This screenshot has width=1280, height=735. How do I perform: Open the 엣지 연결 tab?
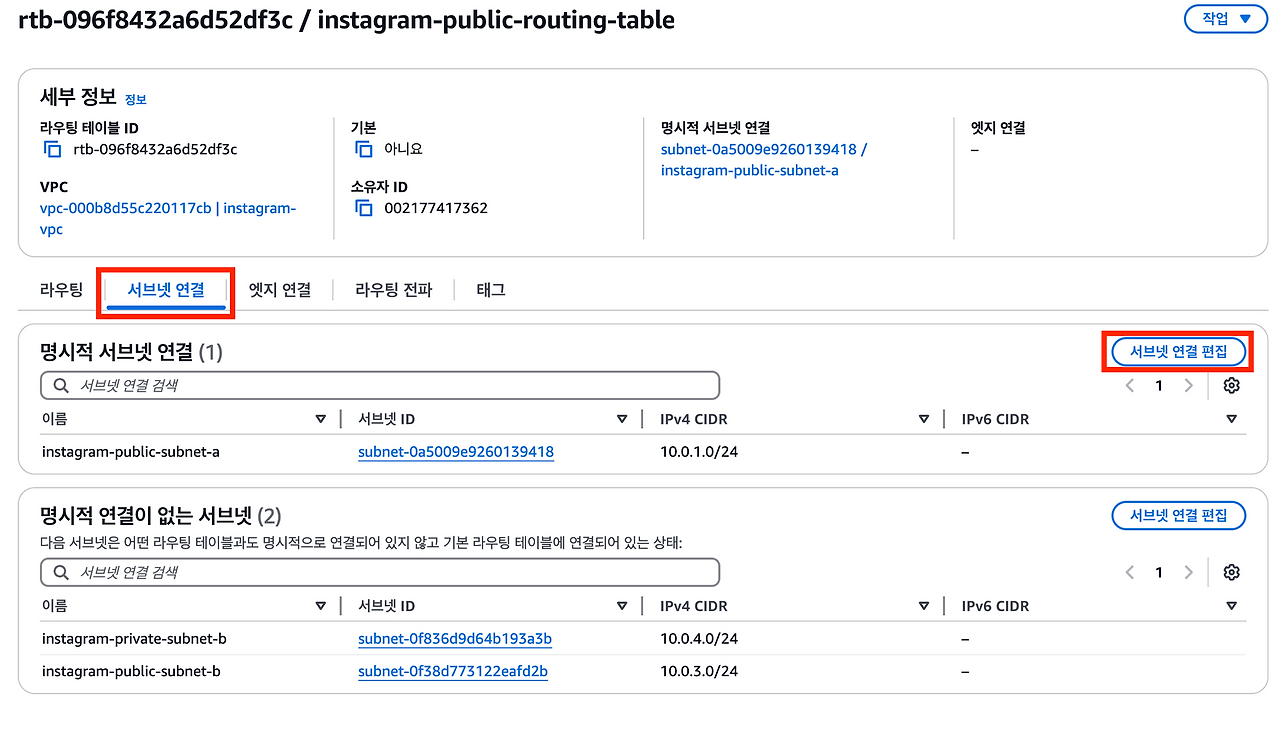point(280,290)
